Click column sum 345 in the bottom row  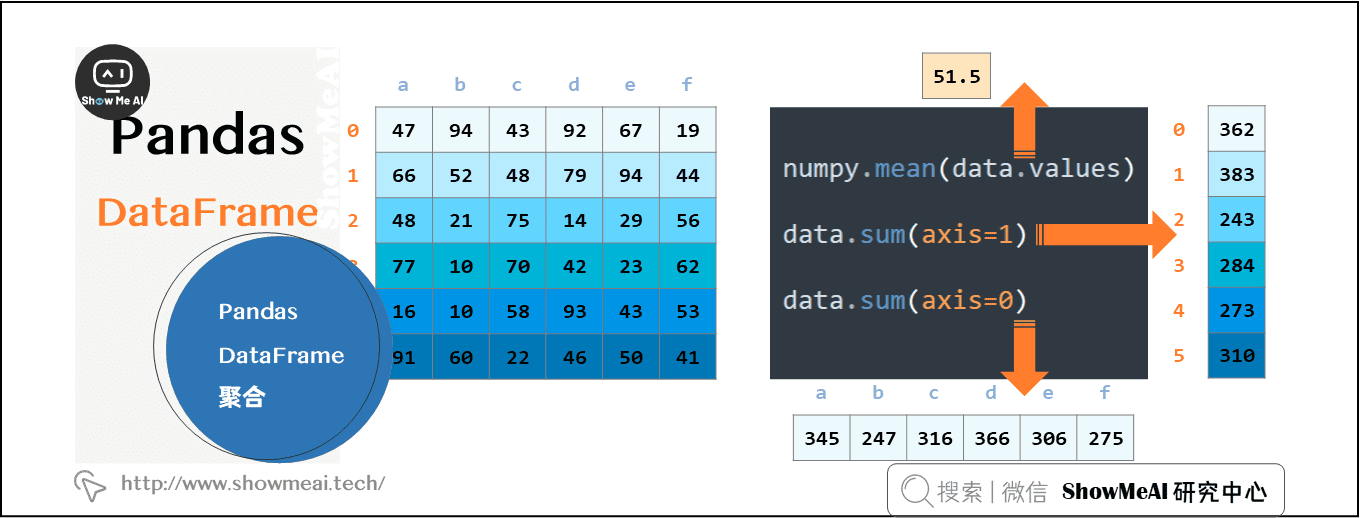pos(822,438)
